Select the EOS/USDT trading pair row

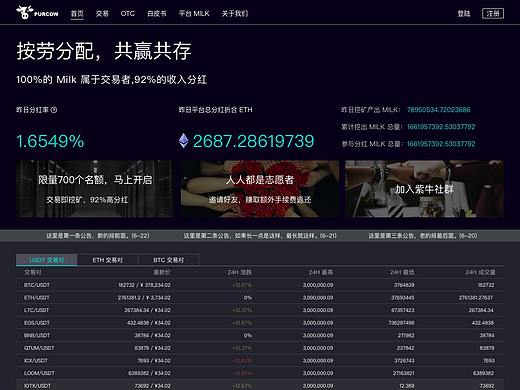(x=260, y=323)
